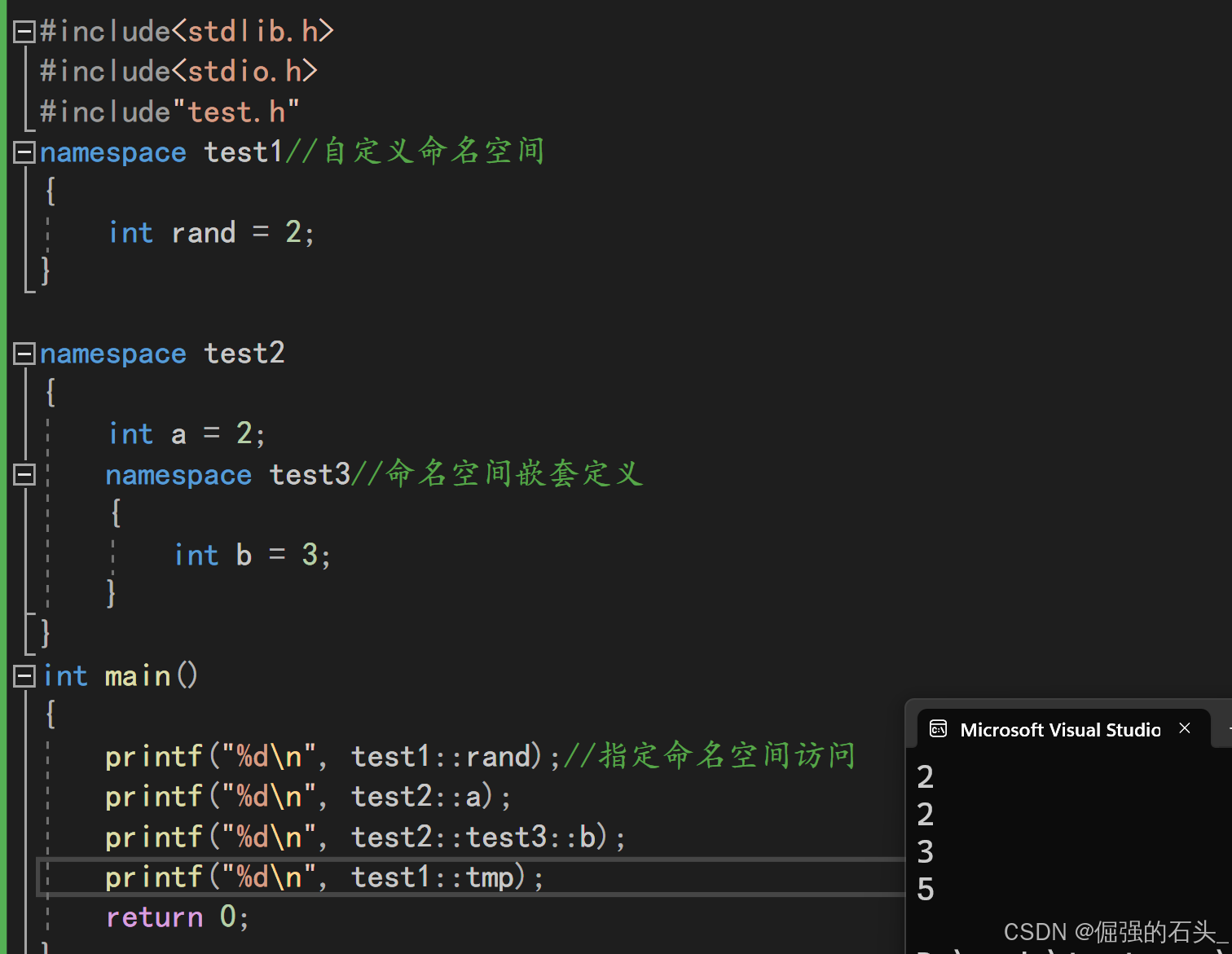Click the int rand = 2 declaration
The height and width of the screenshot is (954, 1232).
(x=211, y=233)
